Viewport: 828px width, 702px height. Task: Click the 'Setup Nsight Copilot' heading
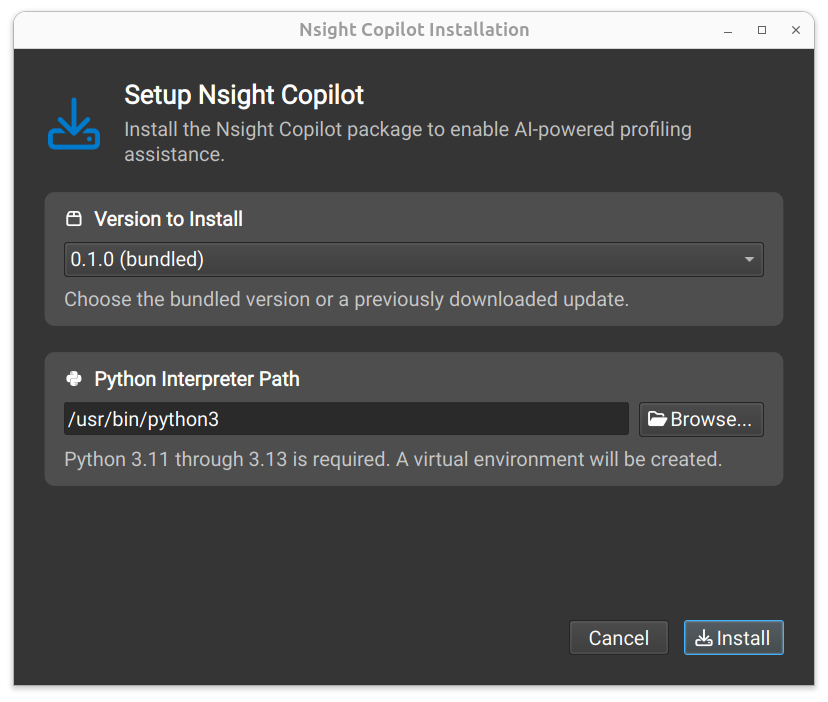coord(244,95)
